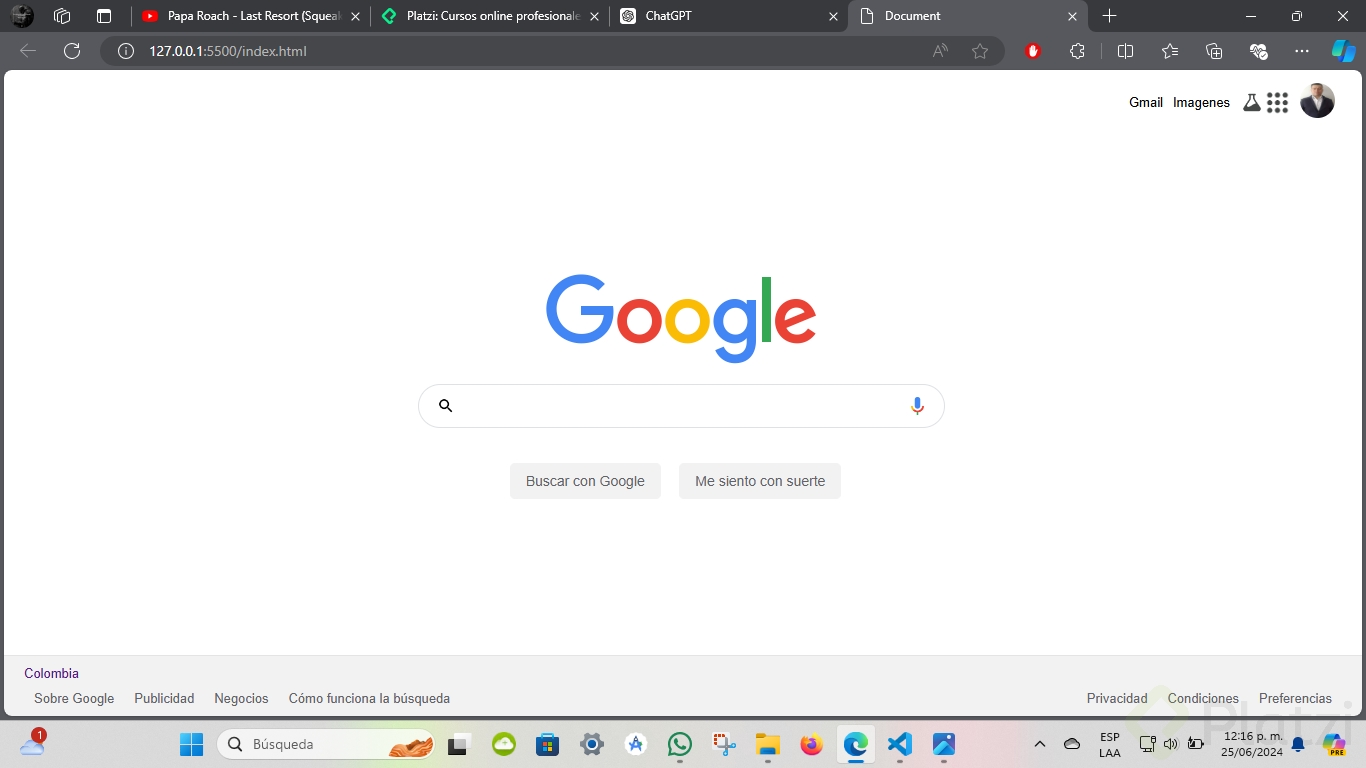Open the Negocios footer link
Viewport: 1366px width, 768px height.
(241, 698)
